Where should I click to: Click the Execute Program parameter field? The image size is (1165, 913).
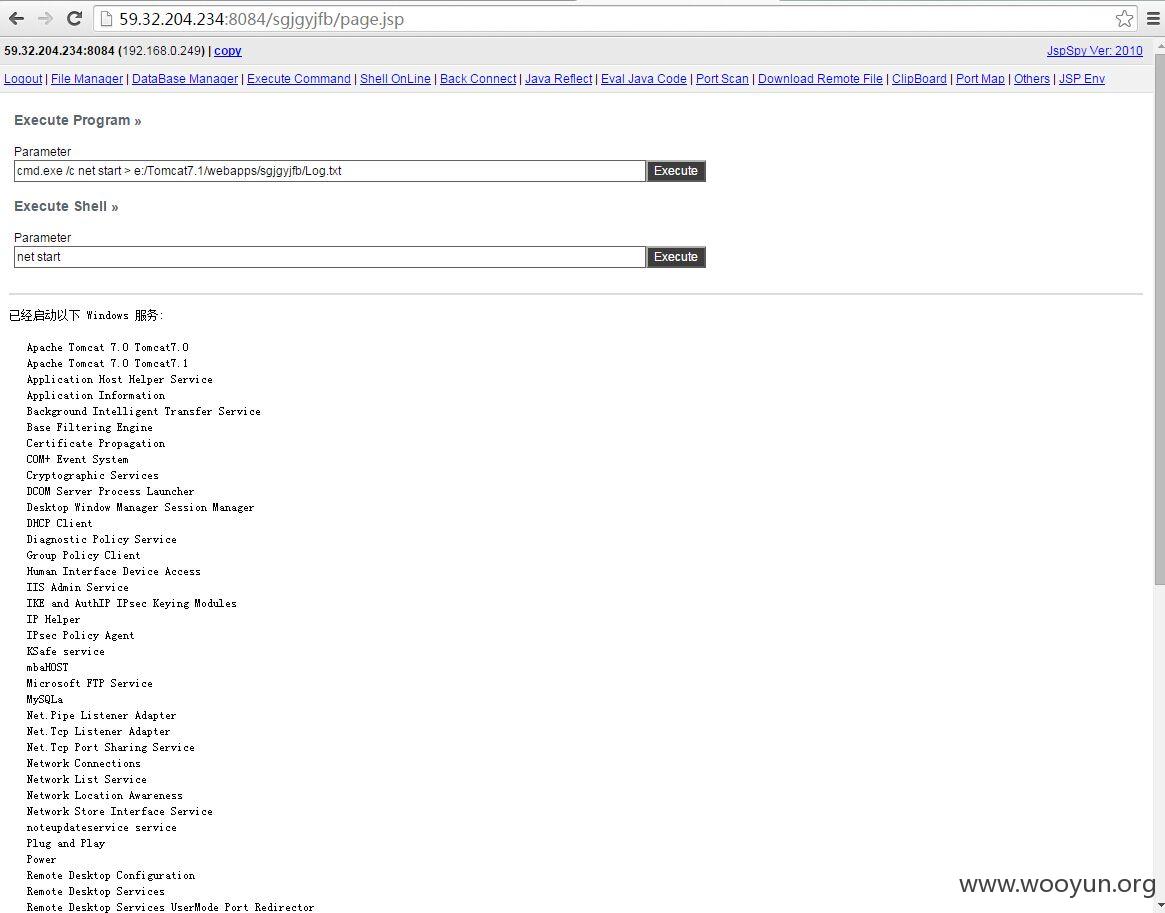click(x=330, y=171)
